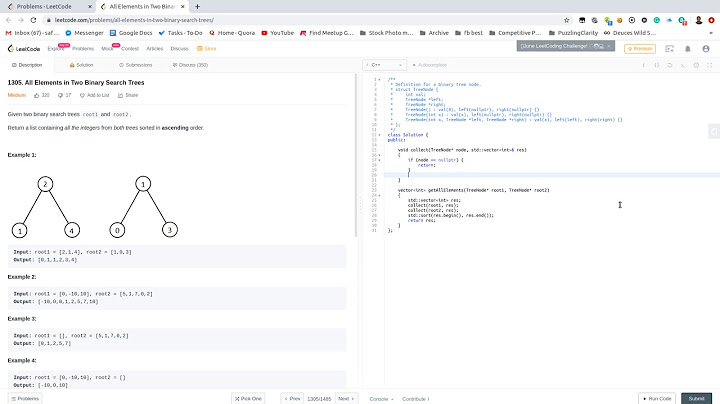Screen dimensions: 720x404
Task: Open the editor shortcuts terminal icon
Action: [x=683, y=65]
